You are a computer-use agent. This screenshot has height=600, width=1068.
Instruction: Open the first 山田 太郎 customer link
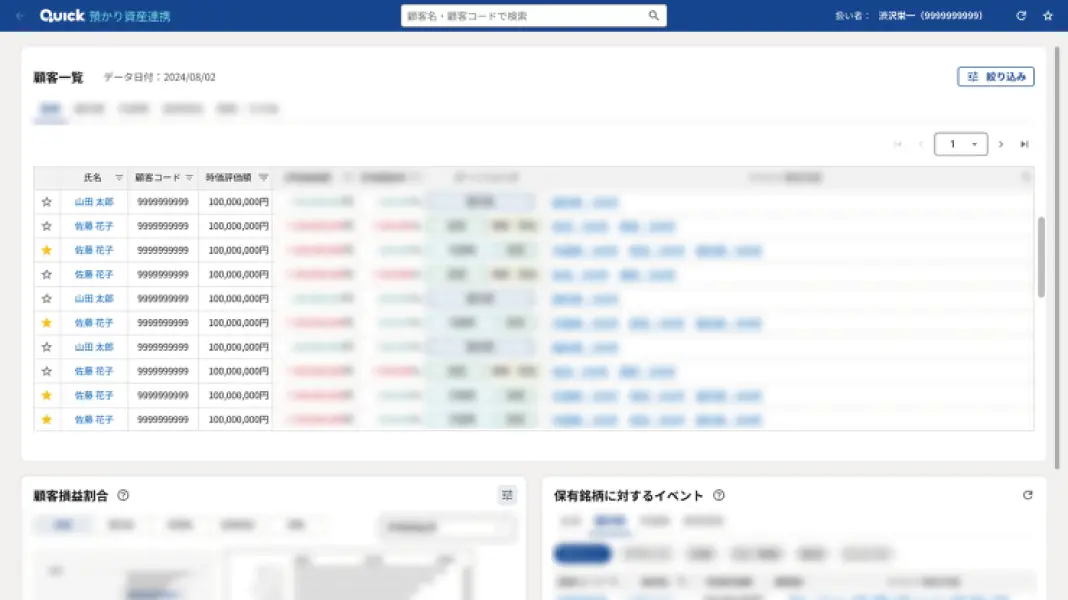pyautogui.click(x=94, y=202)
